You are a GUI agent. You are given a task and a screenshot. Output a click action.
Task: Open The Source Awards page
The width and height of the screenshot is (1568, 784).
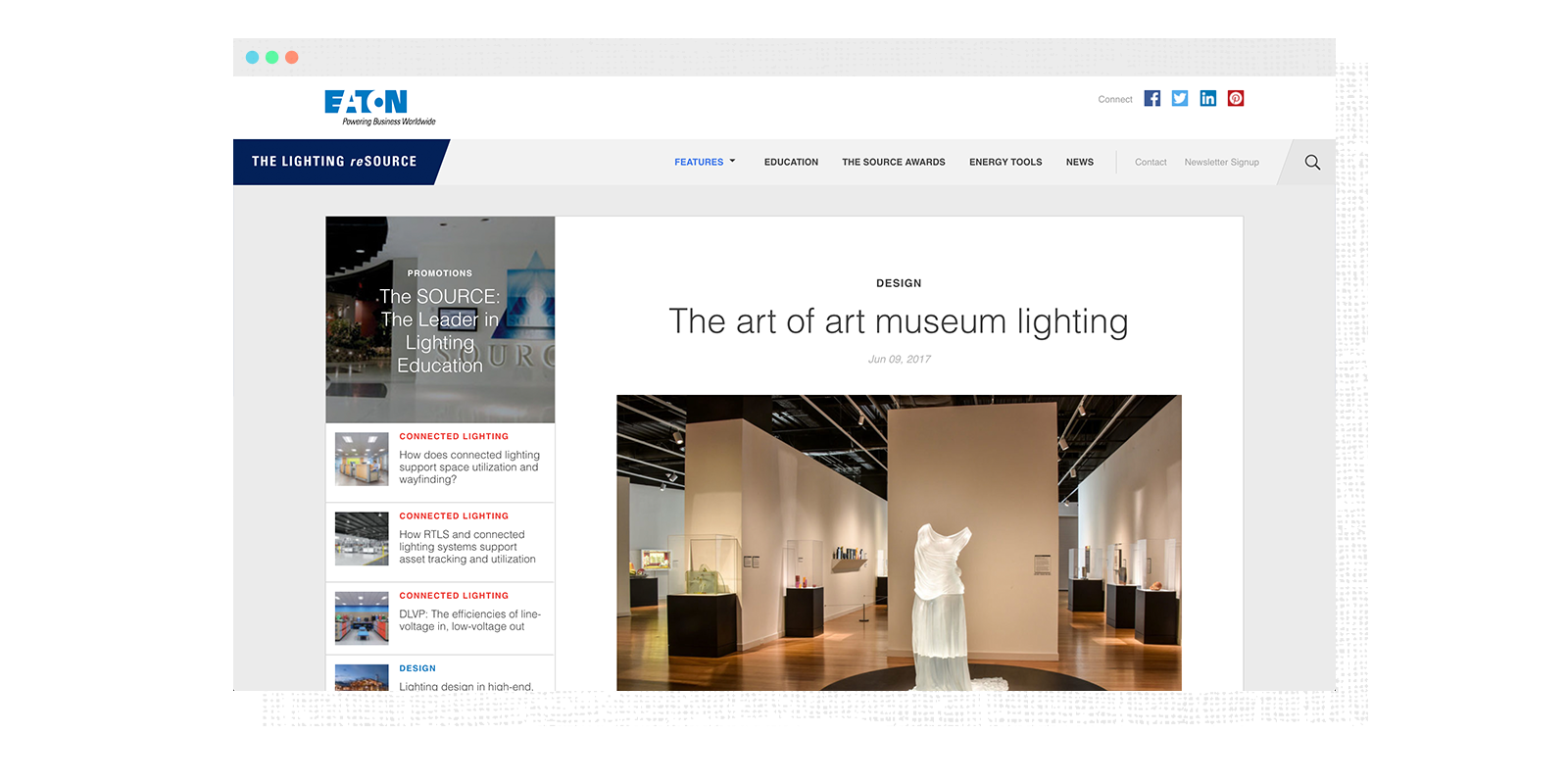[x=893, y=163]
